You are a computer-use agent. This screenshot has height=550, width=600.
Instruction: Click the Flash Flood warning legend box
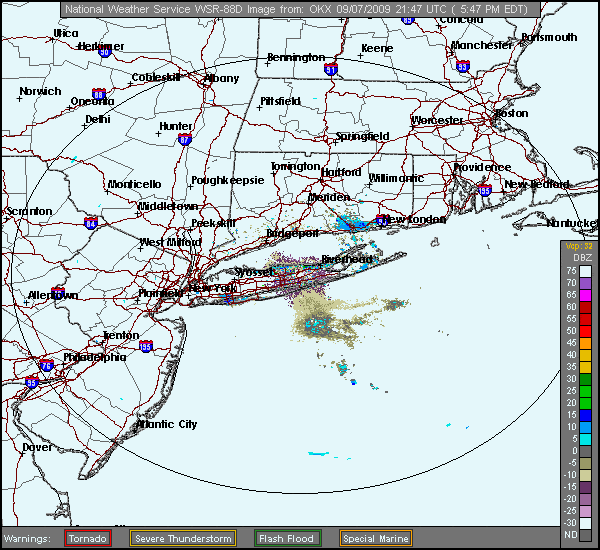(287, 538)
